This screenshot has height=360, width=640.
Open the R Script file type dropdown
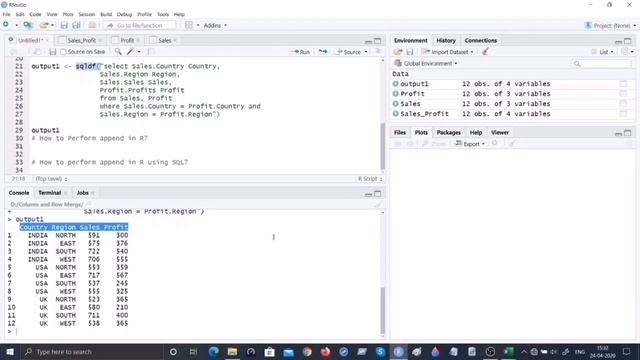(370, 179)
